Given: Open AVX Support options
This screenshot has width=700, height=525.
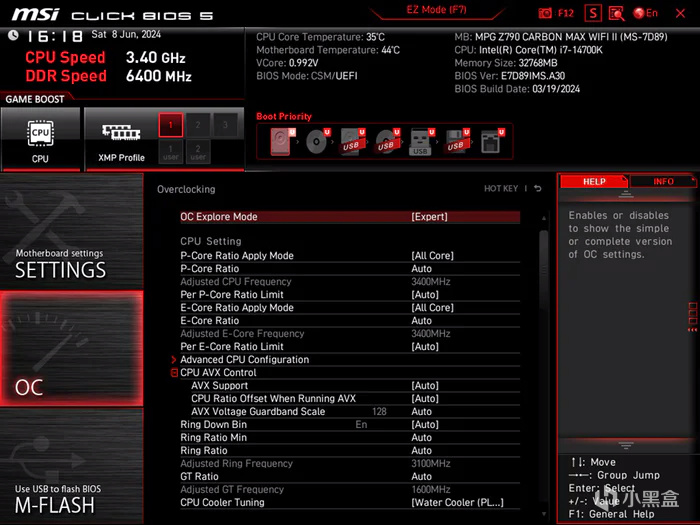Looking at the screenshot, I should pos(355,385).
